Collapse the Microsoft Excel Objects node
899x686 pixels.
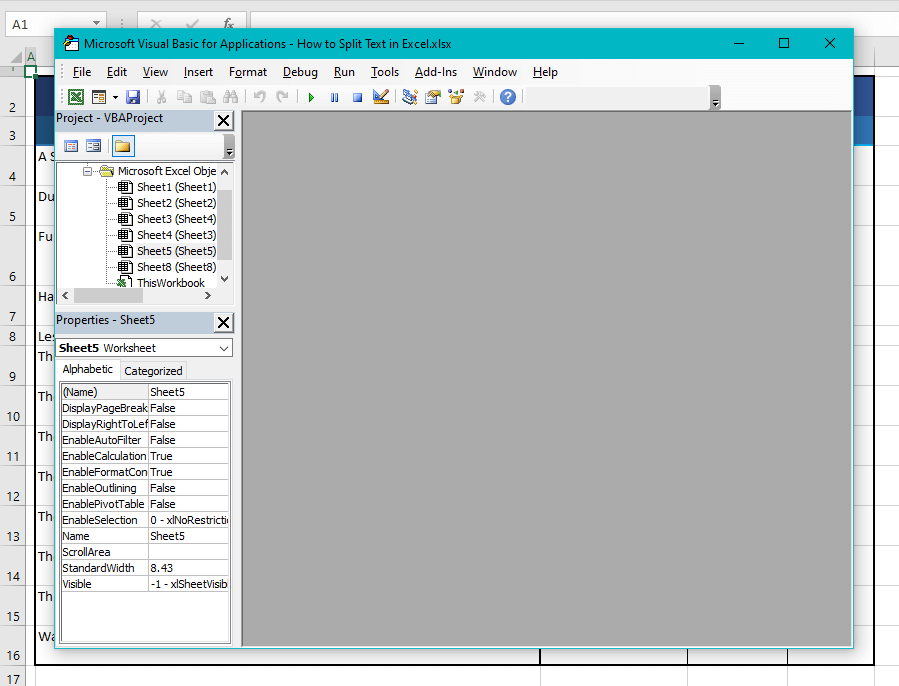(x=88, y=170)
